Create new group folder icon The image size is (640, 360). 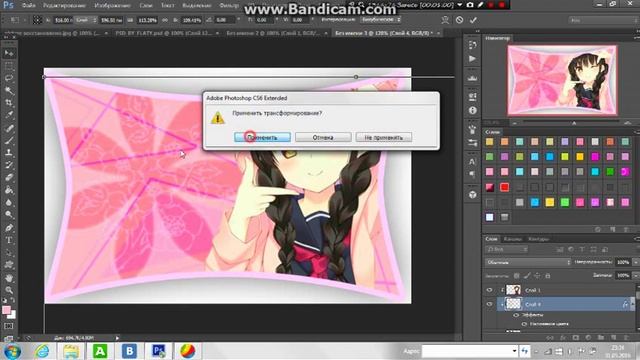[601, 338]
